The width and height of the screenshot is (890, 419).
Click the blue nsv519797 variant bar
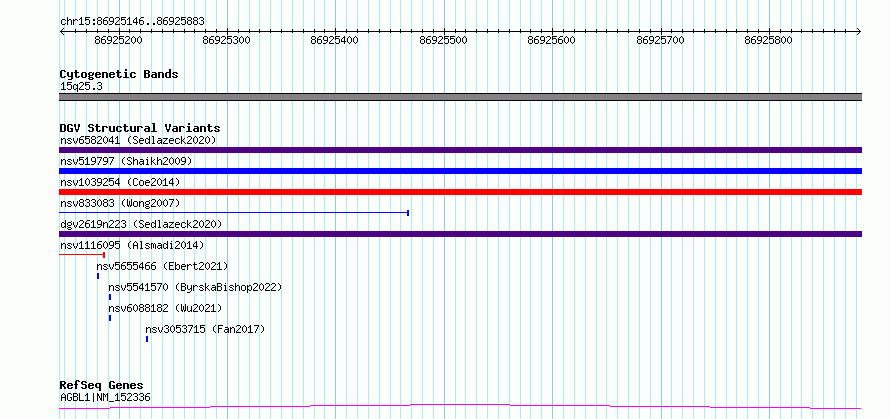click(x=460, y=171)
